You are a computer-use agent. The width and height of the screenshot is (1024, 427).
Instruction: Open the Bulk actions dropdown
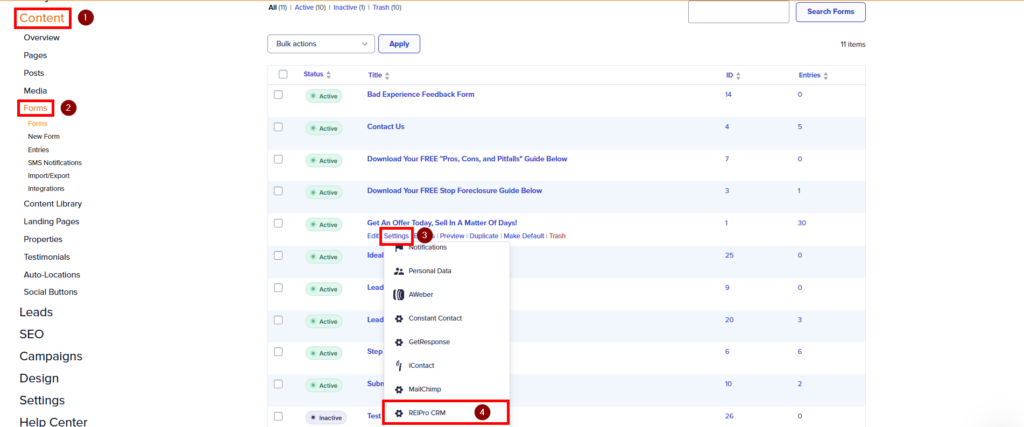[x=320, y=44]
